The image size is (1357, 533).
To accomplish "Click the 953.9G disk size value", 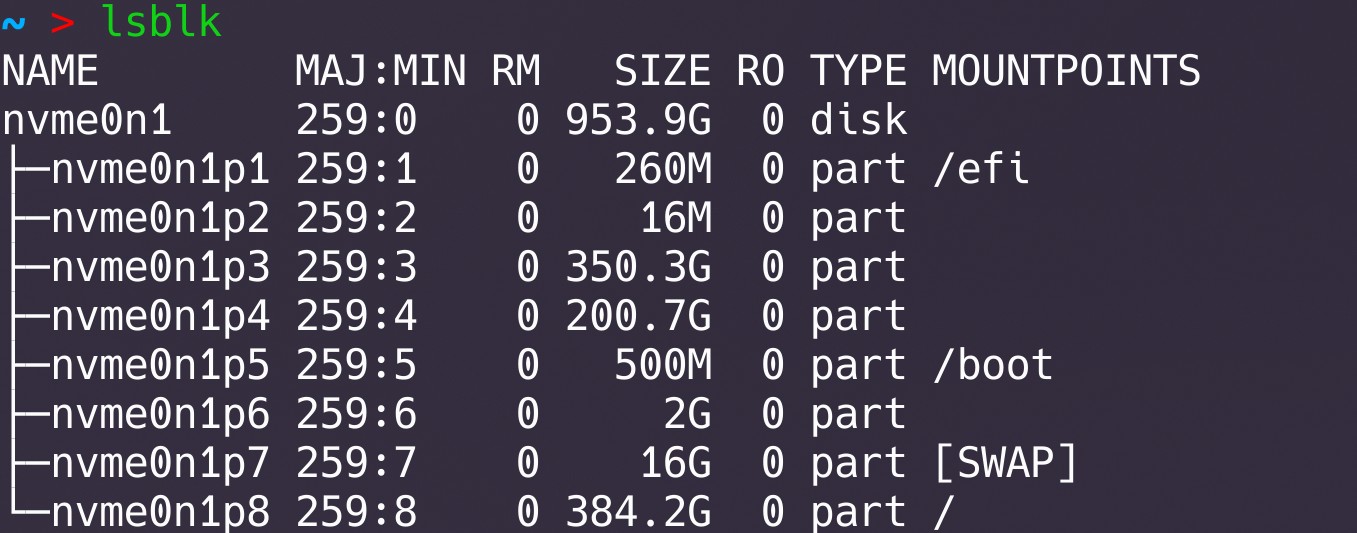I will pos(638,121).
